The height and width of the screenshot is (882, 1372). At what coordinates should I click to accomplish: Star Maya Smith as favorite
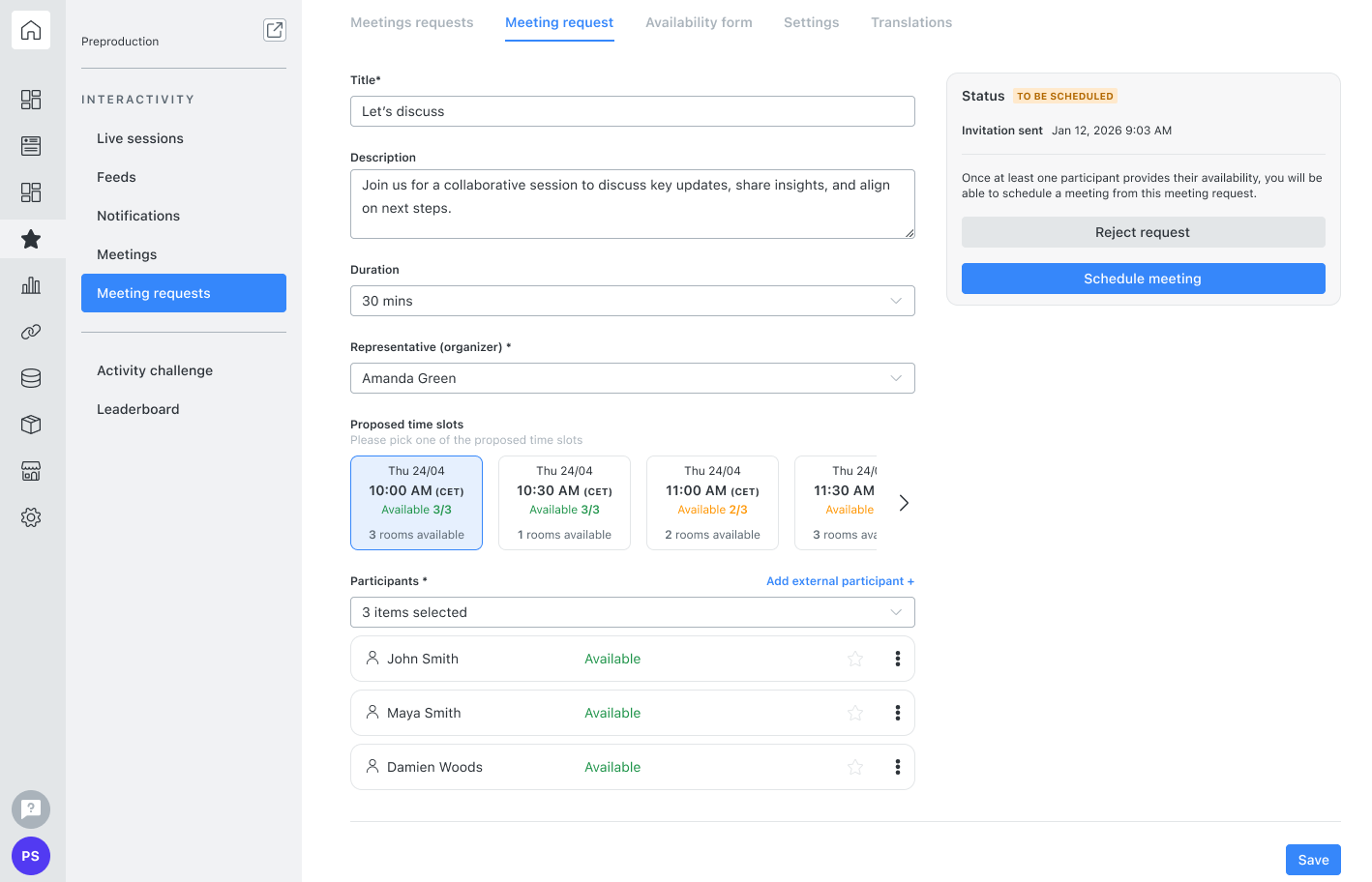pos(855,713)
